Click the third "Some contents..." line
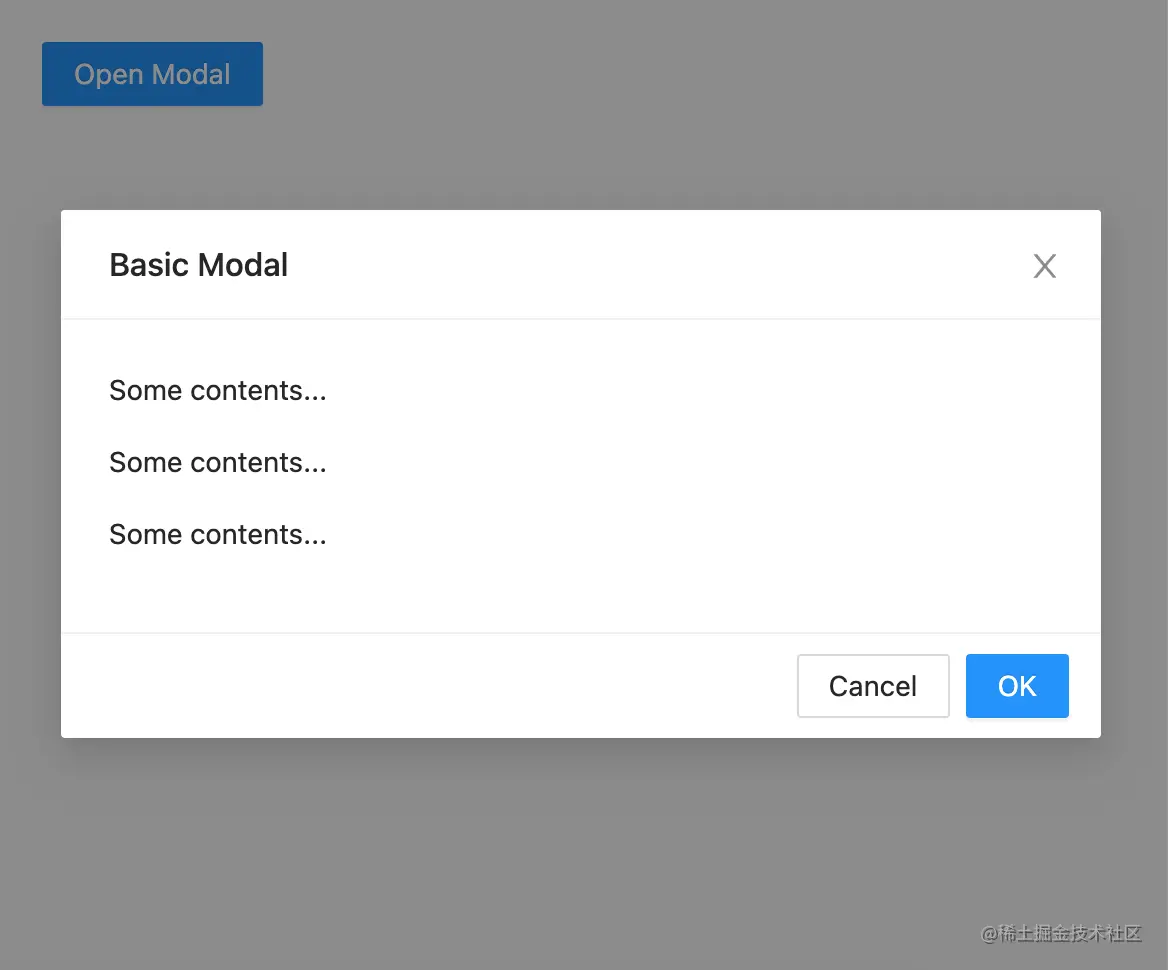 click(217, 535)
